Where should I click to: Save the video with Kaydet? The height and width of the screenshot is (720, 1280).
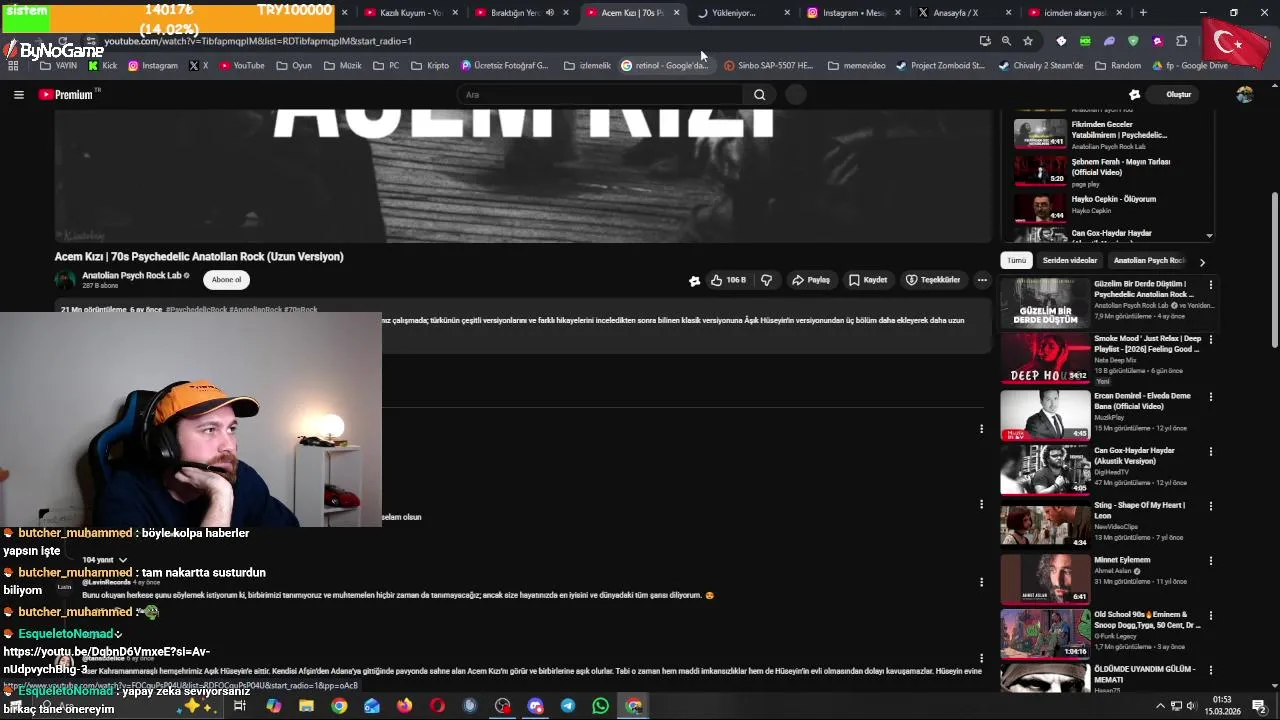point(868,280)
